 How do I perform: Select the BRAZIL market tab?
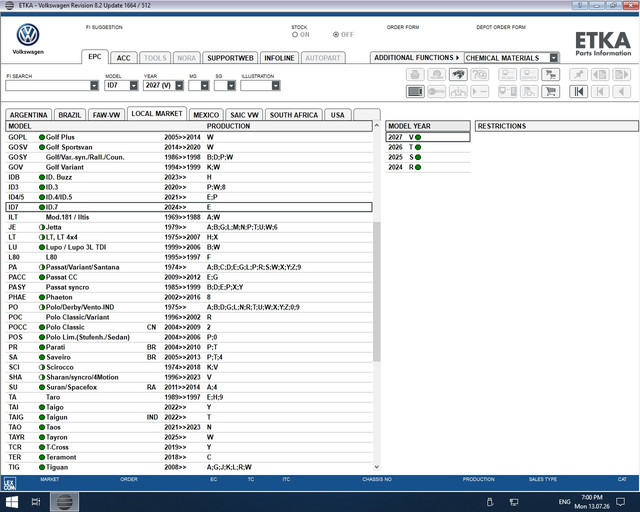(70, 115)
